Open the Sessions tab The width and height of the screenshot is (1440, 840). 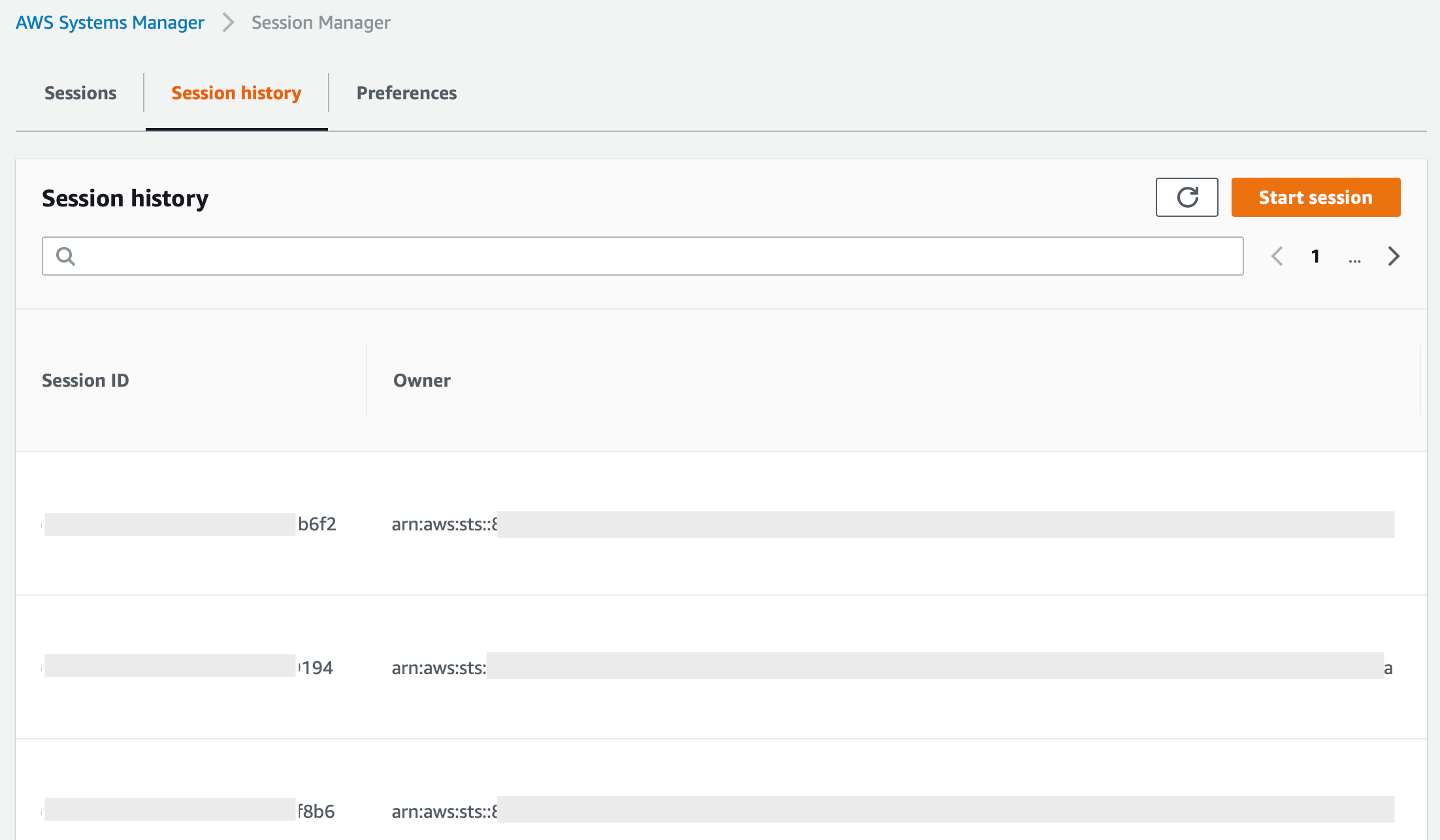80,93
